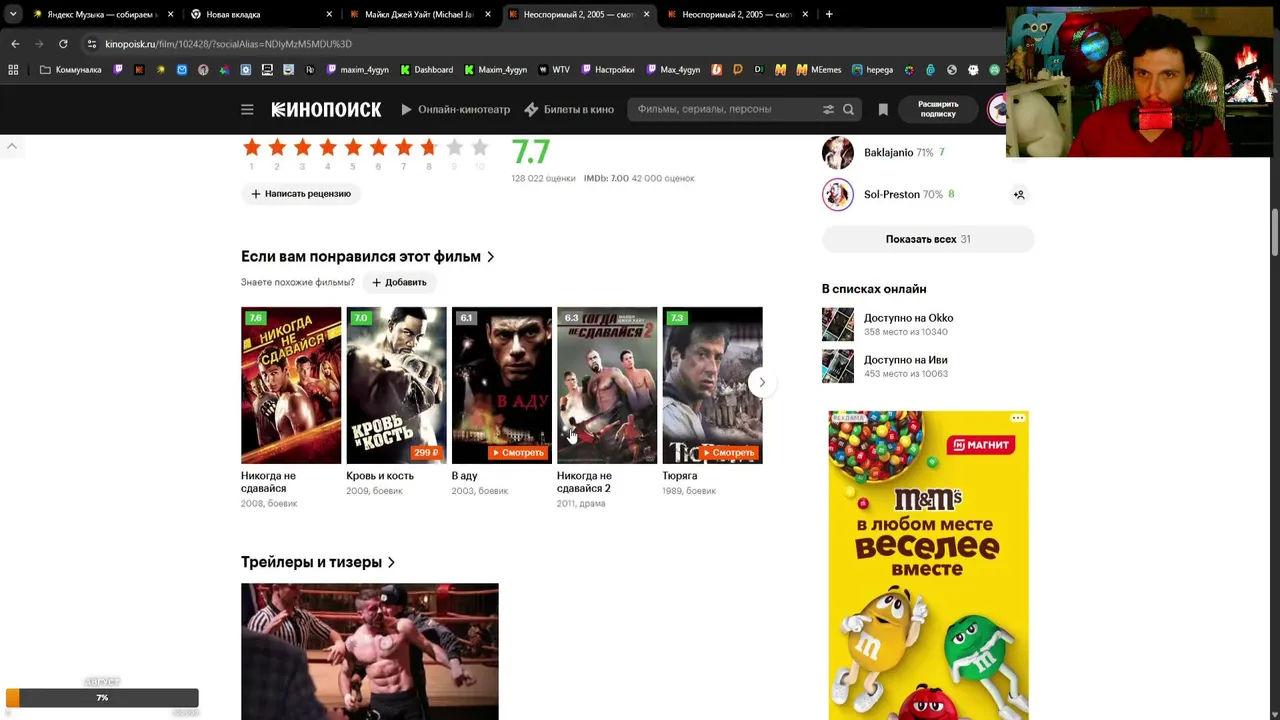Rate the film 10 stars
The width and height of the screenshot is (1280, 720).
pyautogui.click(x=480, y=148)
